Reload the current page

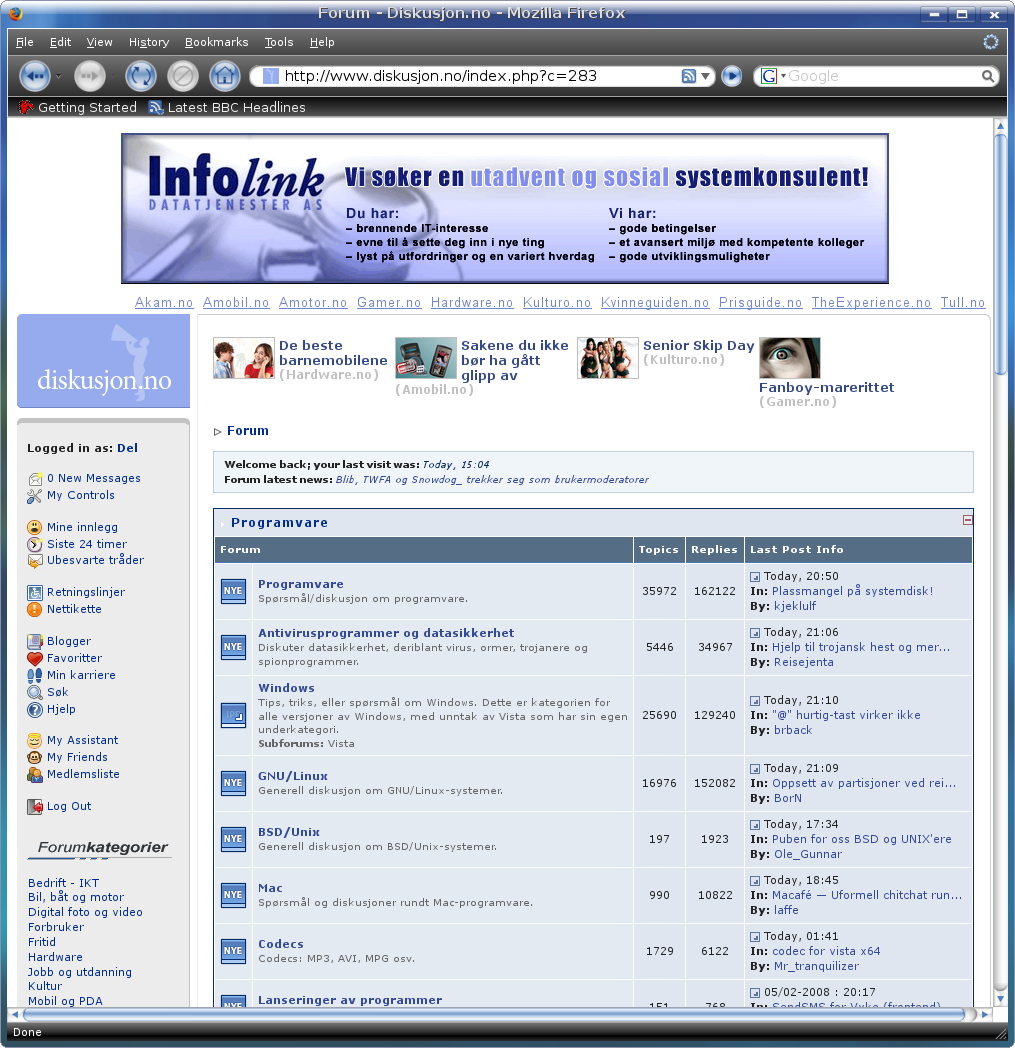point(140,76)
